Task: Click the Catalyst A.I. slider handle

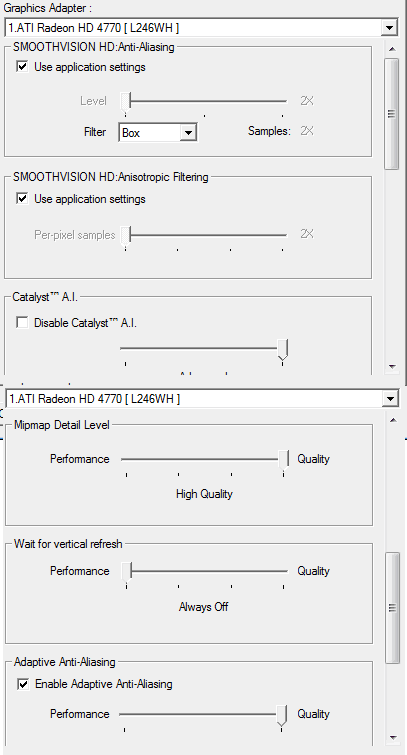Action: pos(283,350)
